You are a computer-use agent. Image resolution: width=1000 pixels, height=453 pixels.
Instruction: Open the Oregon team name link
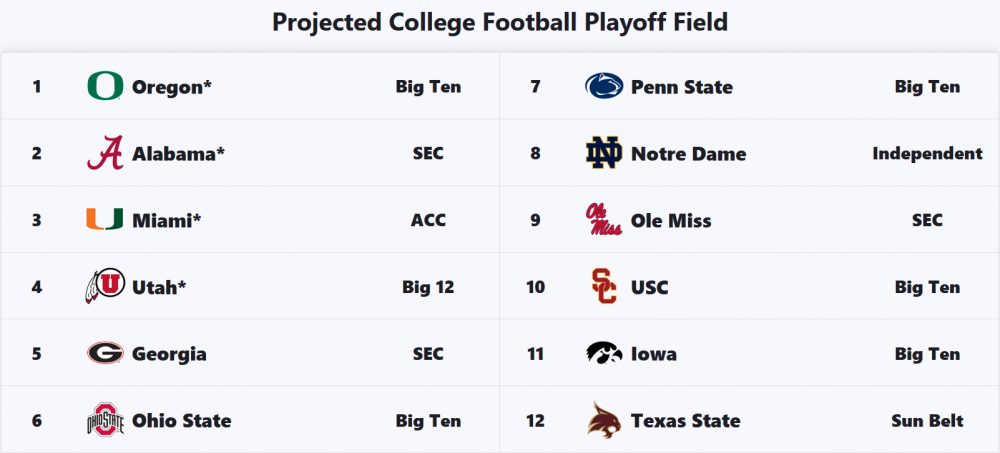[172, 87]
